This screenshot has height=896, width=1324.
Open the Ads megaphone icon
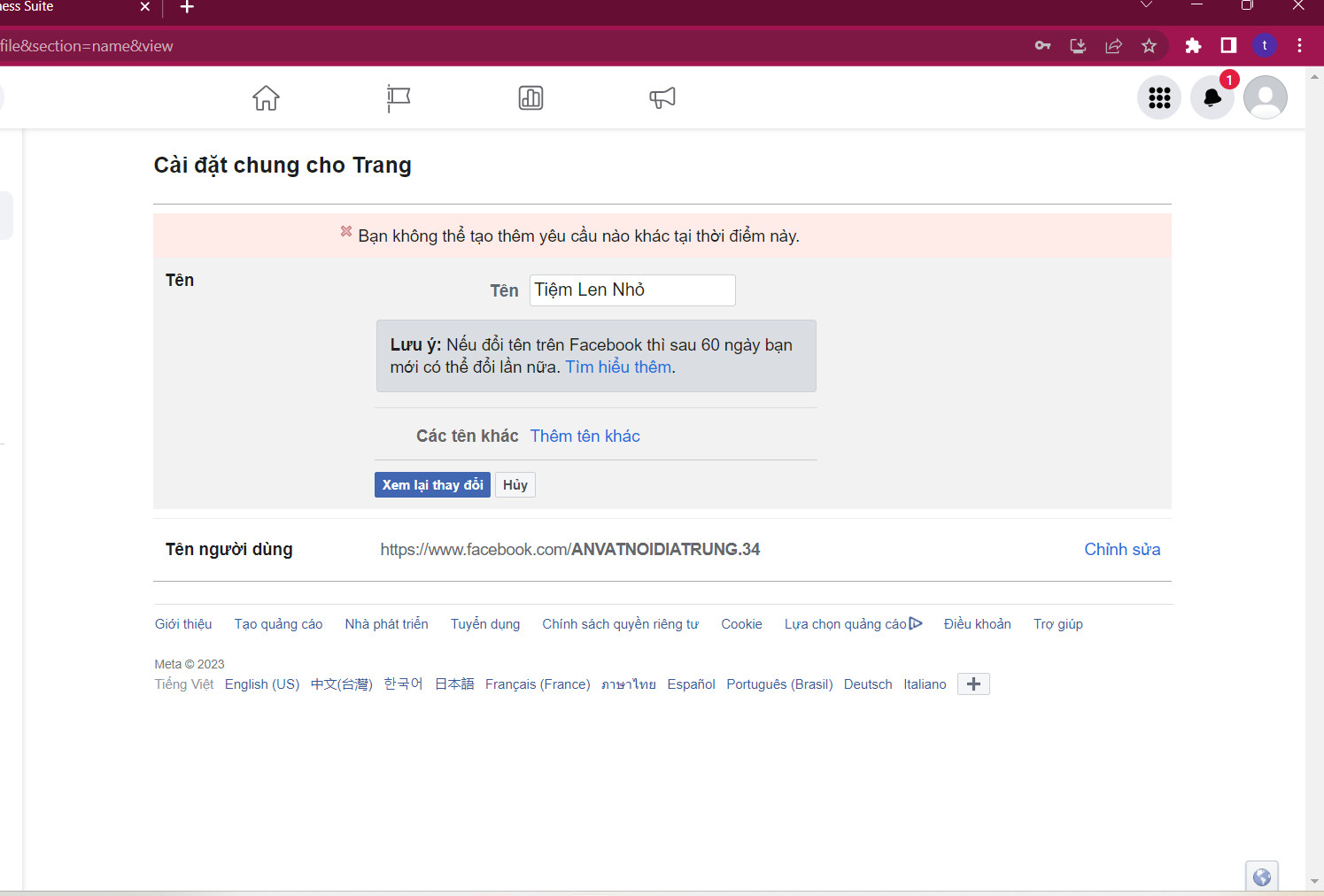(662, 97)
